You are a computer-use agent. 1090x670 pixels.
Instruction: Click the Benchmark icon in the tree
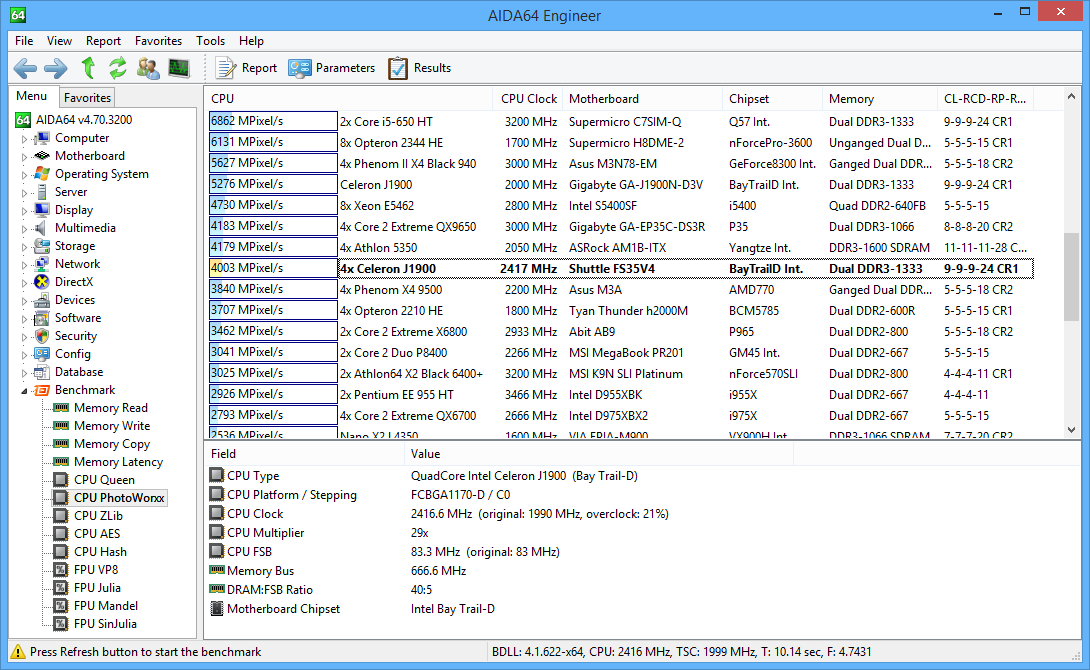42,390
